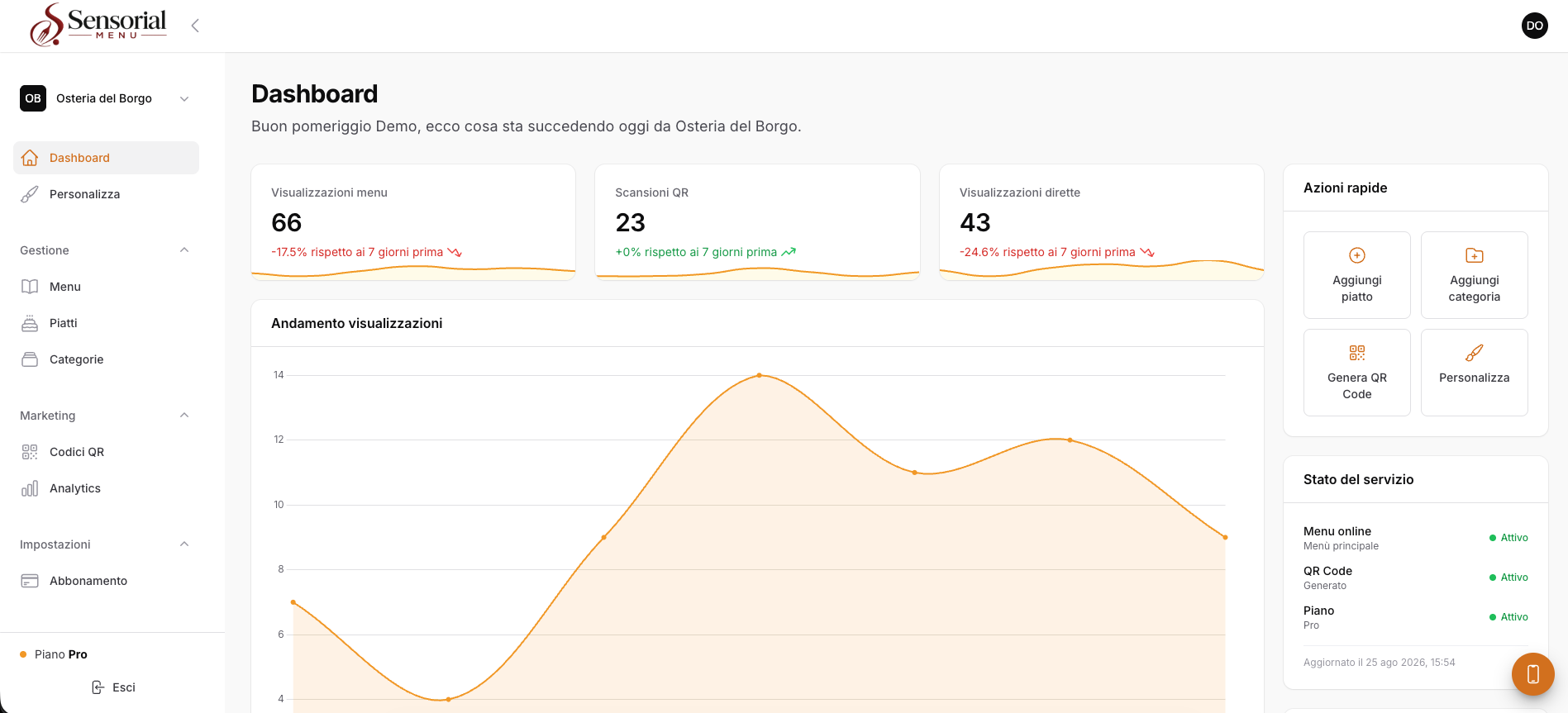1568x713 pixels.
Task: Click the Piatti dish icon
Action: click(30, 323)
